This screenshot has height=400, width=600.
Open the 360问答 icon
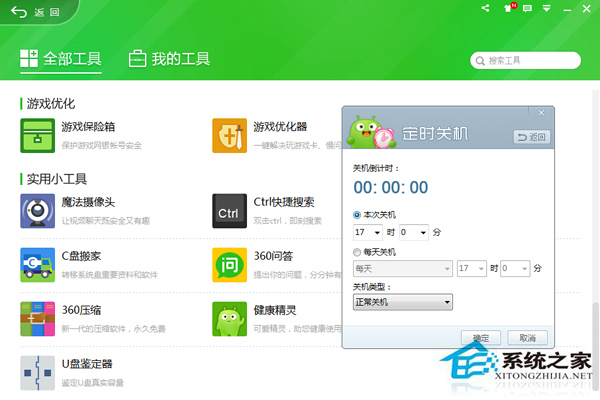point(230,265)
